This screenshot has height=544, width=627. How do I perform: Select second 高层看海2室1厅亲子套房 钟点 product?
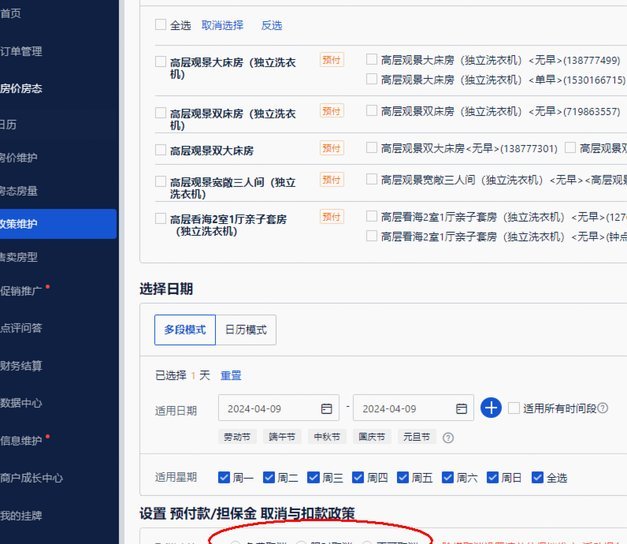pyautogui.click(x=371, y=236)
